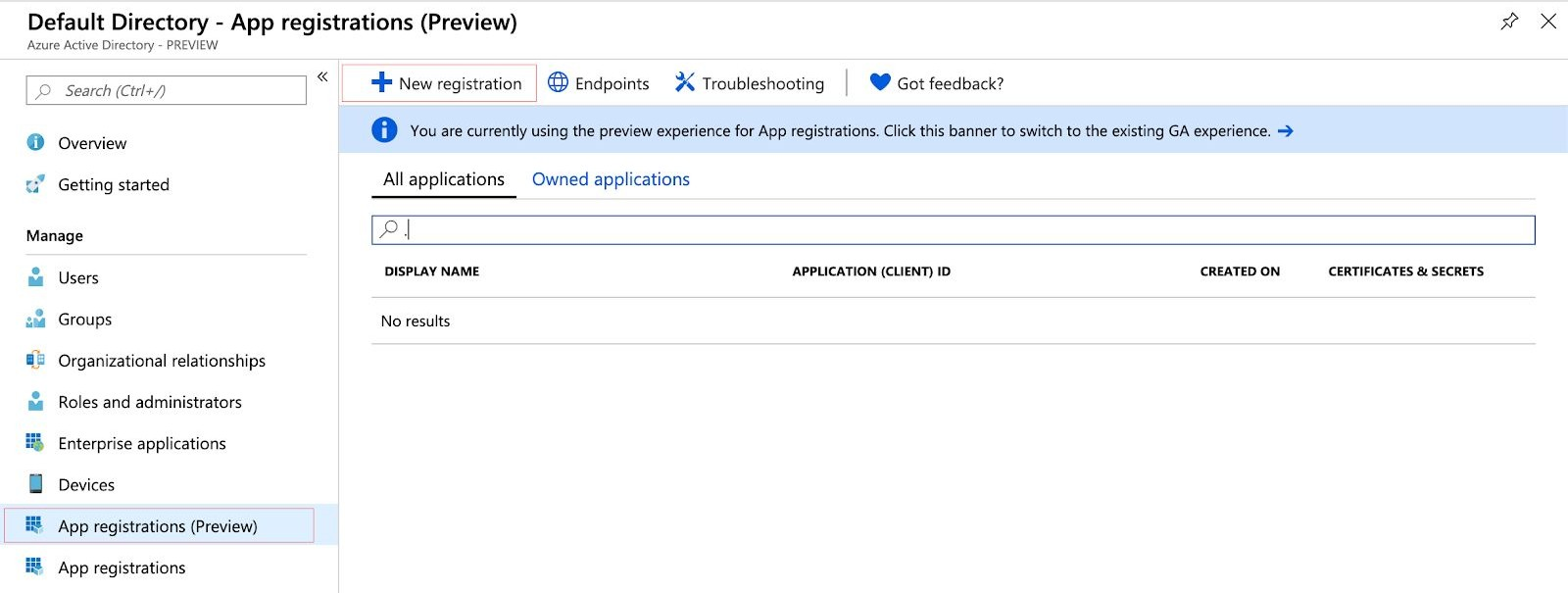1568x593 pixels.
Task: Click the Manage section heading
Action: pos(55,235)
